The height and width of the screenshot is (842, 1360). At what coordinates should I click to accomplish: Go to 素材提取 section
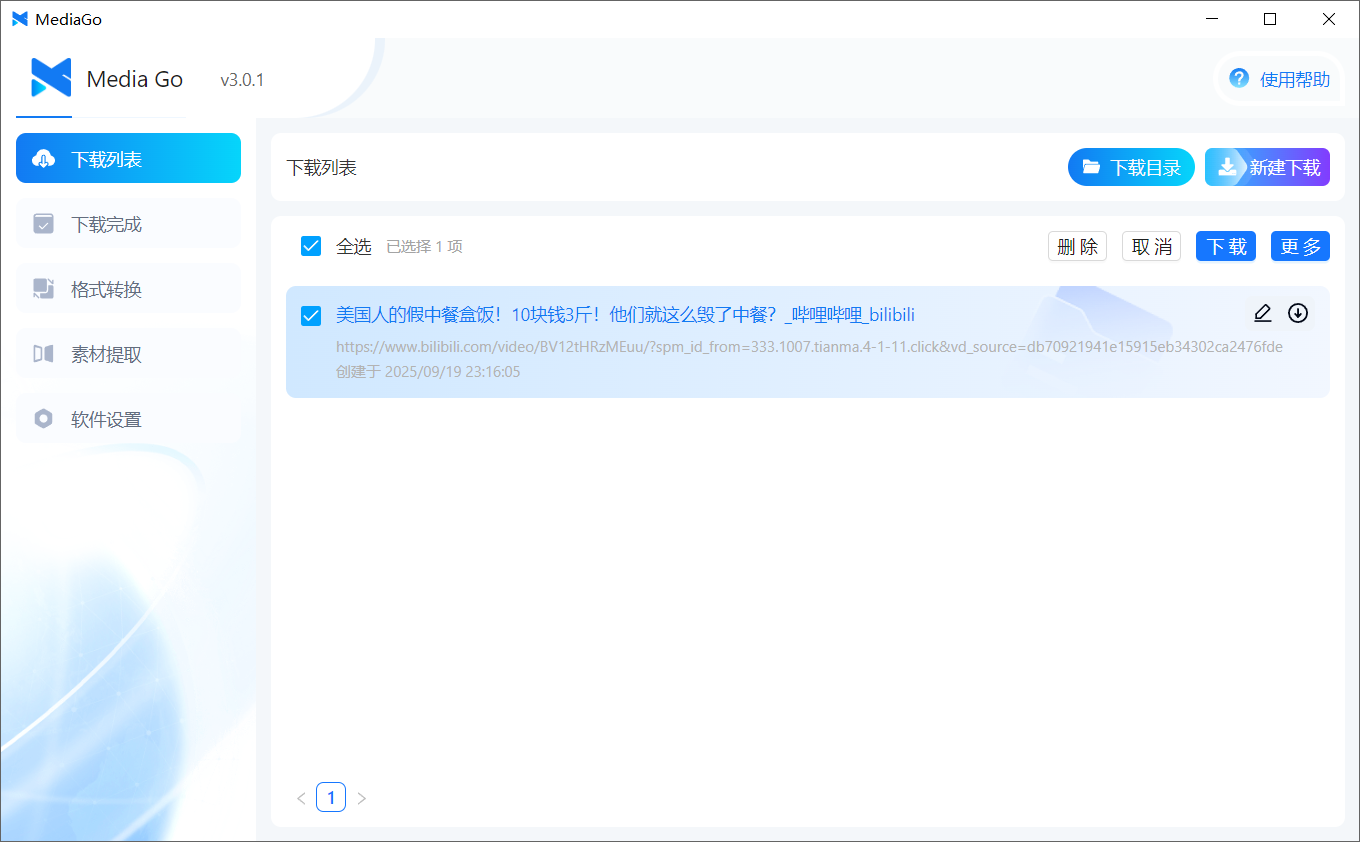pyautogui.click(x=128, y=353)
